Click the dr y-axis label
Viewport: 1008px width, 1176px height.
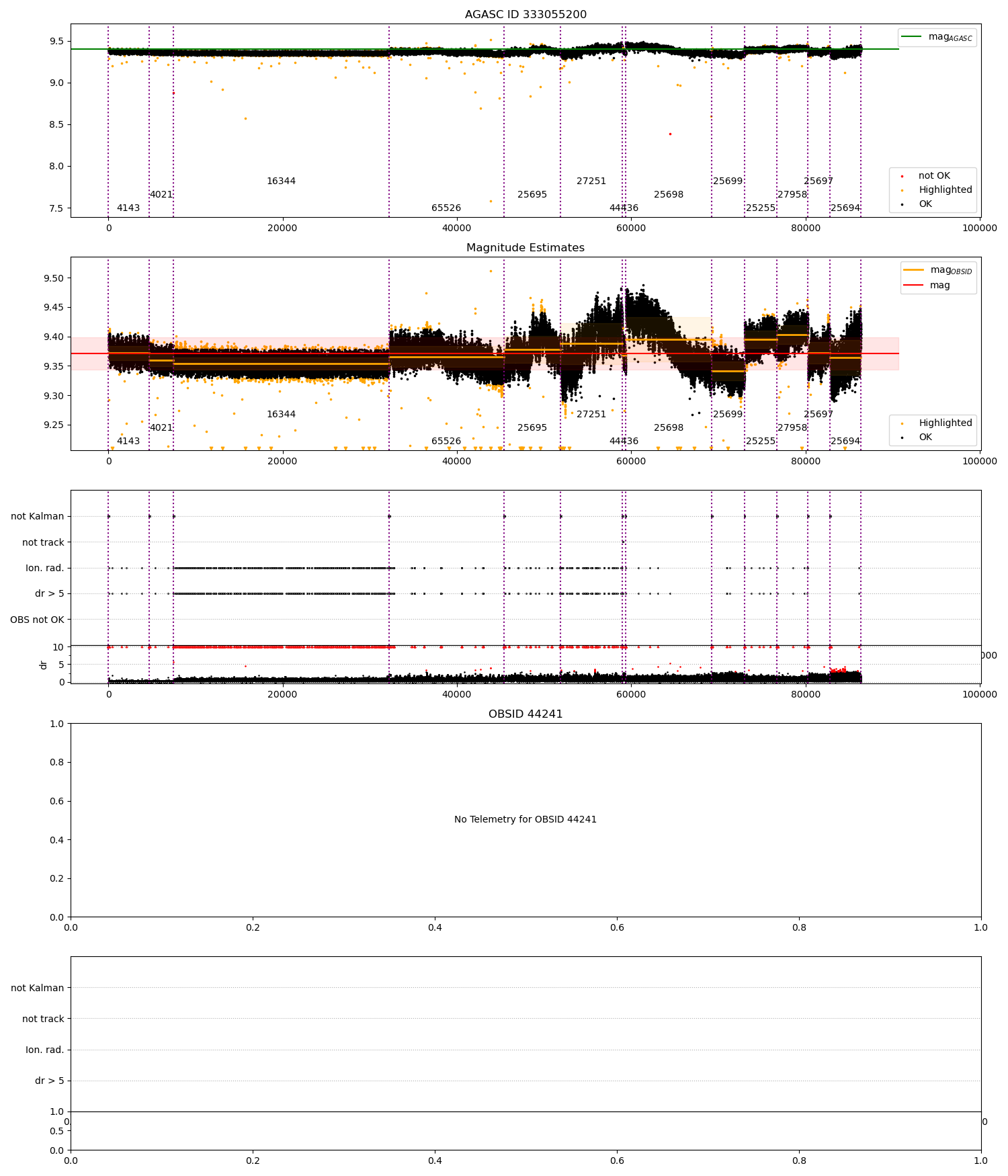tap(44, 665)
